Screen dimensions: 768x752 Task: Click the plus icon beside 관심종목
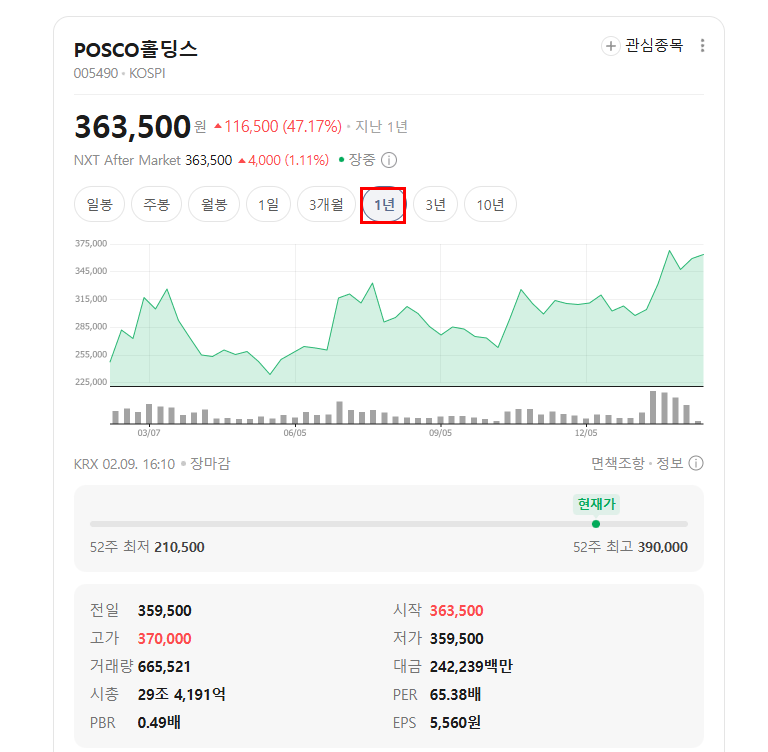point(610,46)
